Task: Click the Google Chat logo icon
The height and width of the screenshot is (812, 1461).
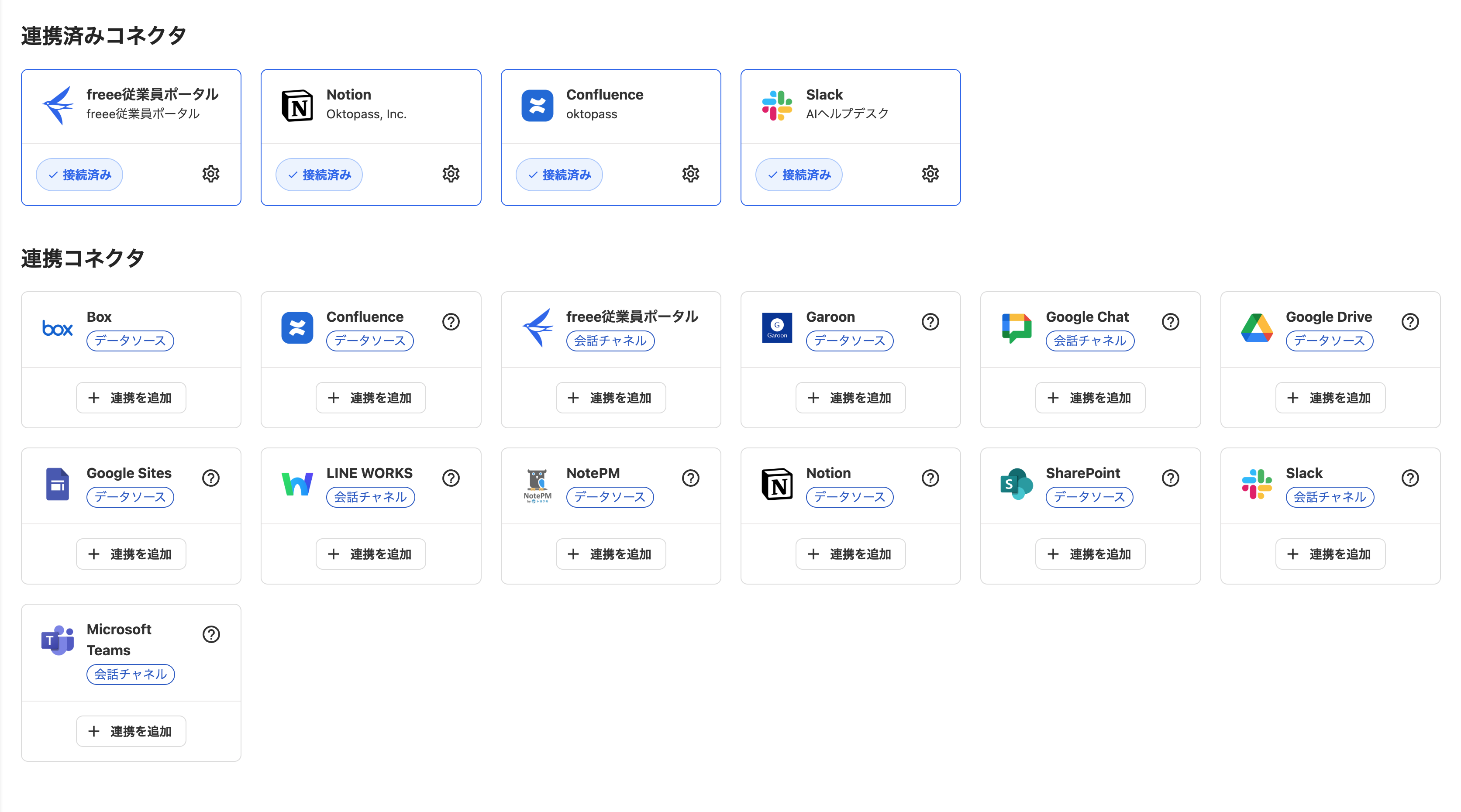Action: point(1016,328)
